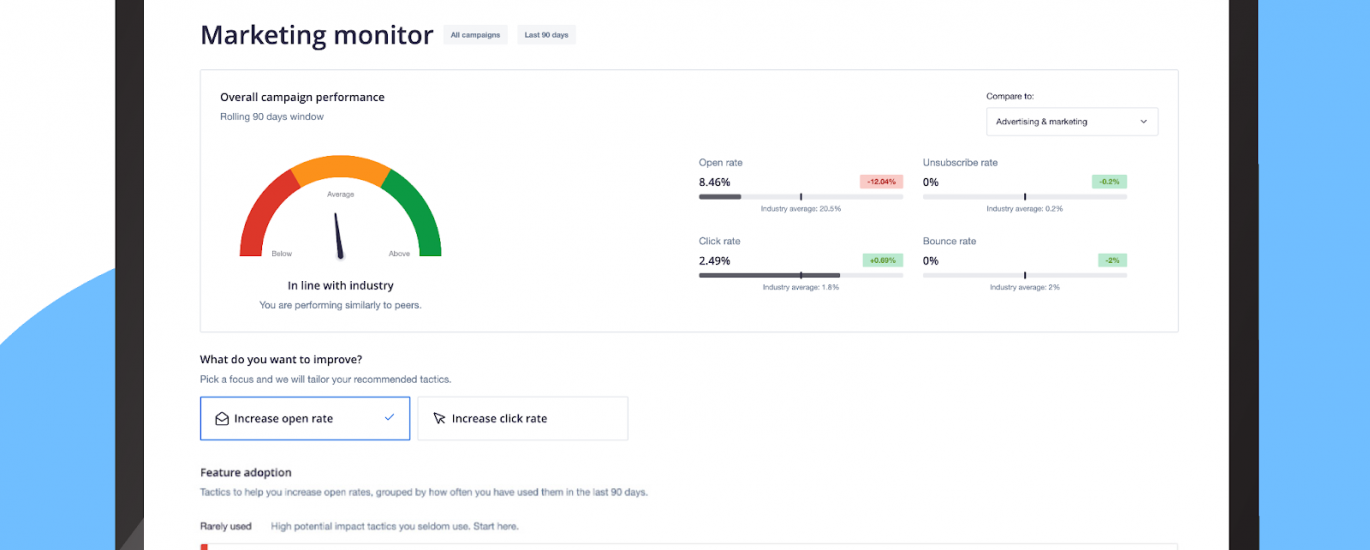Viewport: 1370px width, 550px height.
Task: Click the Feature adoption section heading
Action: [246, 472]
